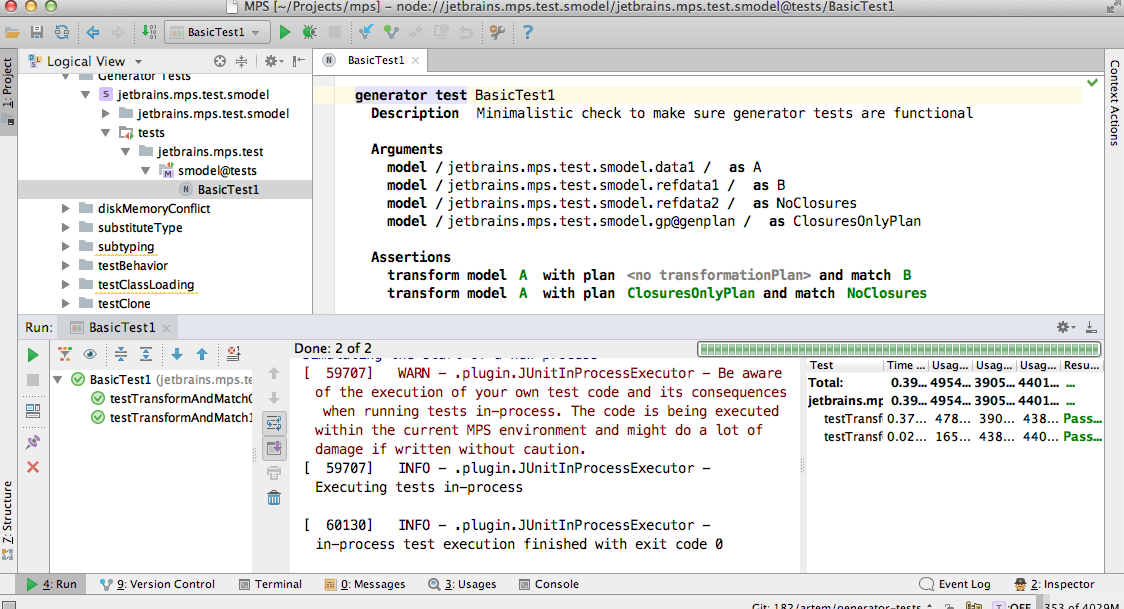The image size is (1124, 609).
Task: Debug BasicTest1 with the green bug icon
Action: [x=310, y=32]
